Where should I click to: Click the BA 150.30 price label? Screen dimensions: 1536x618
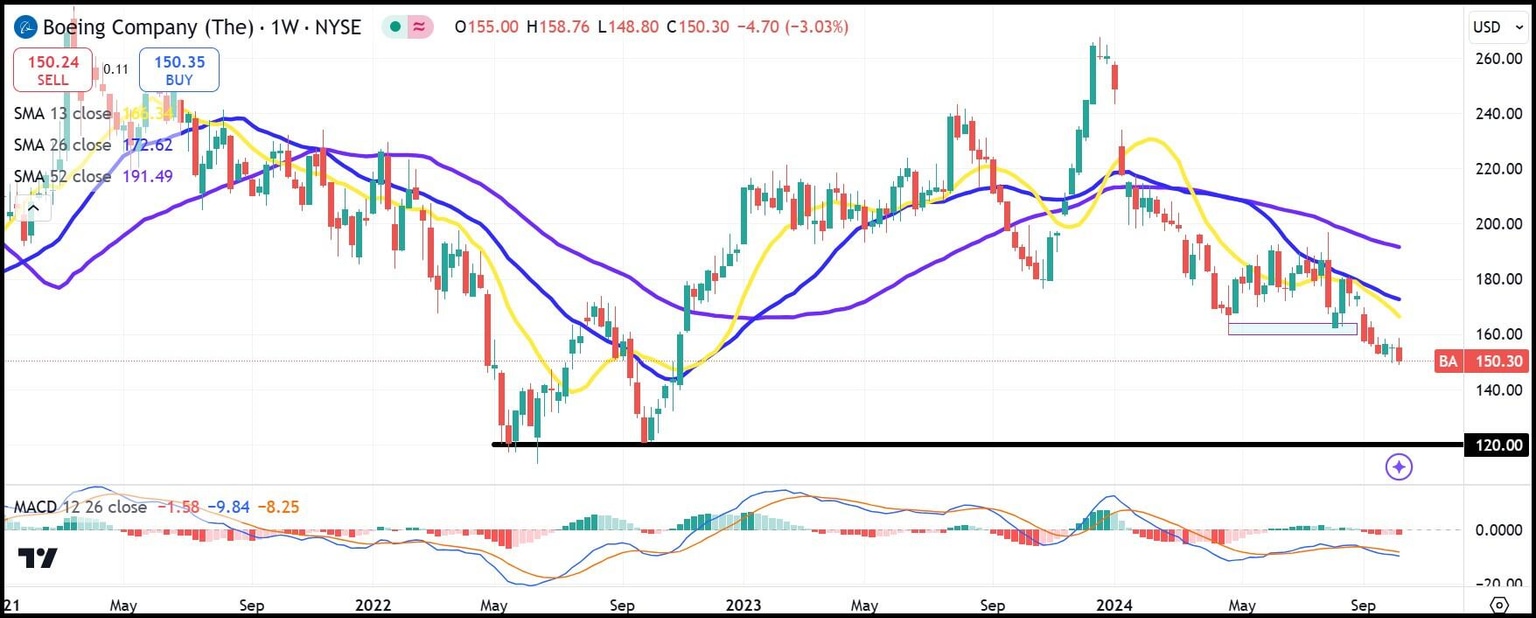1481,361
